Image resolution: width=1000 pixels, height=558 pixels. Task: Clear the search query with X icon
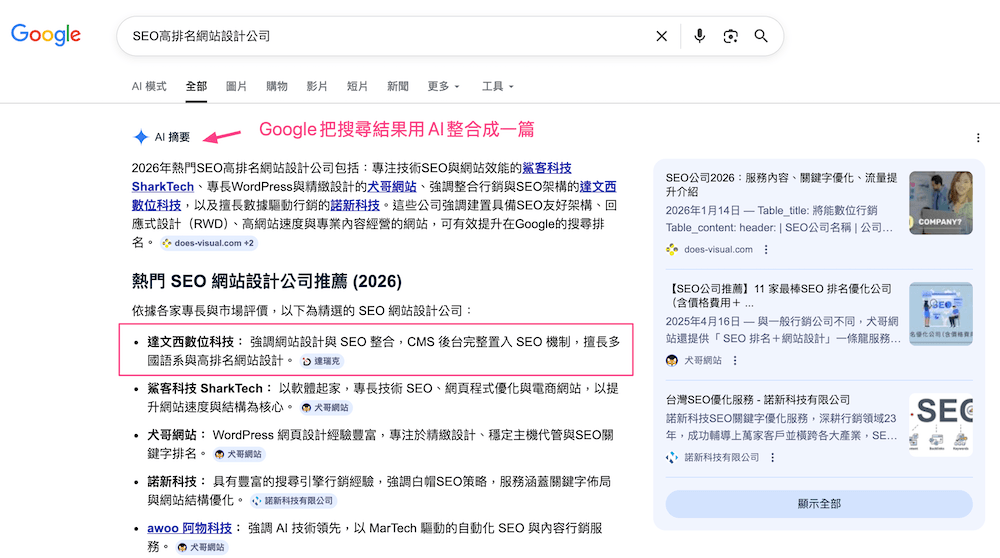point(661,36)
